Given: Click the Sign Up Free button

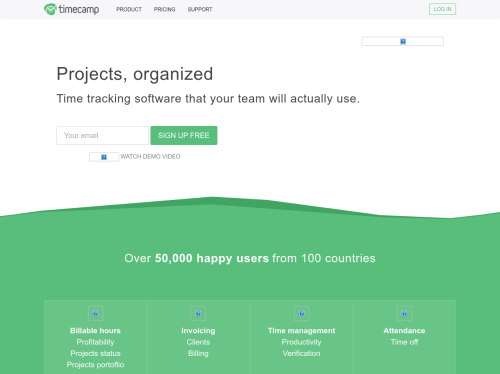Looking at the screenshot, I should (184, 135).
